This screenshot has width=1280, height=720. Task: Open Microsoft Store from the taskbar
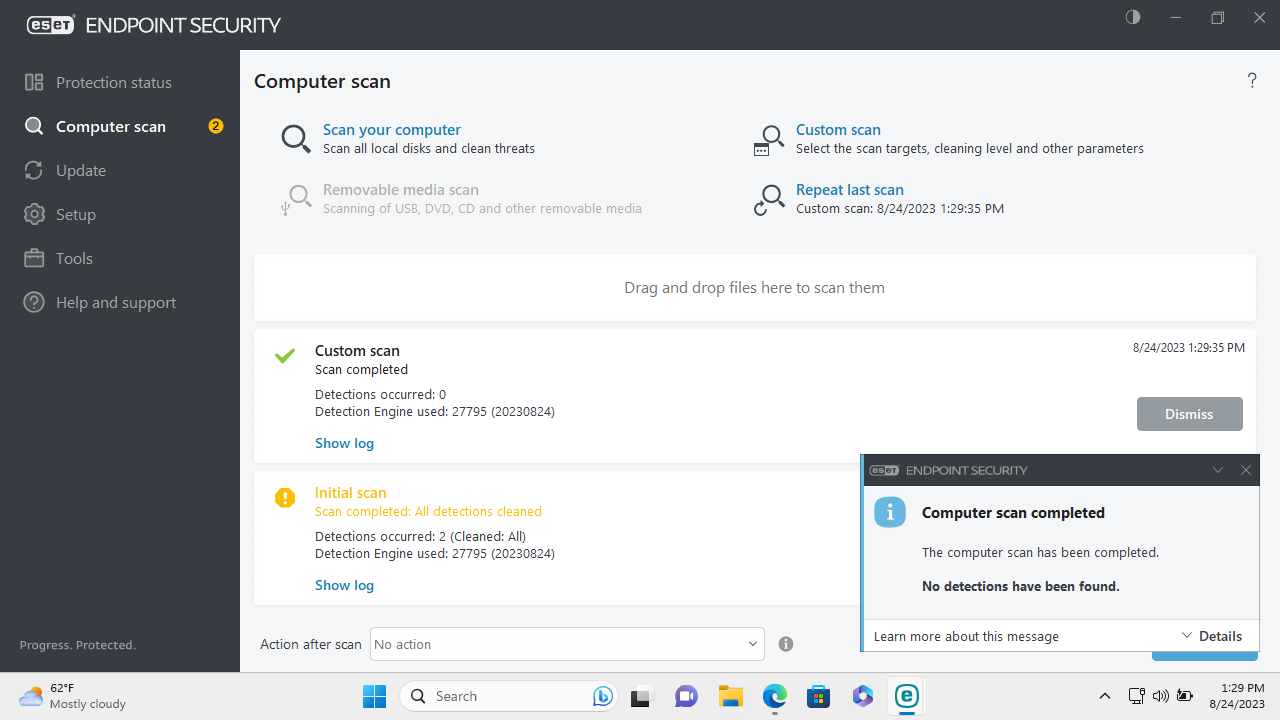coord(819,696)
